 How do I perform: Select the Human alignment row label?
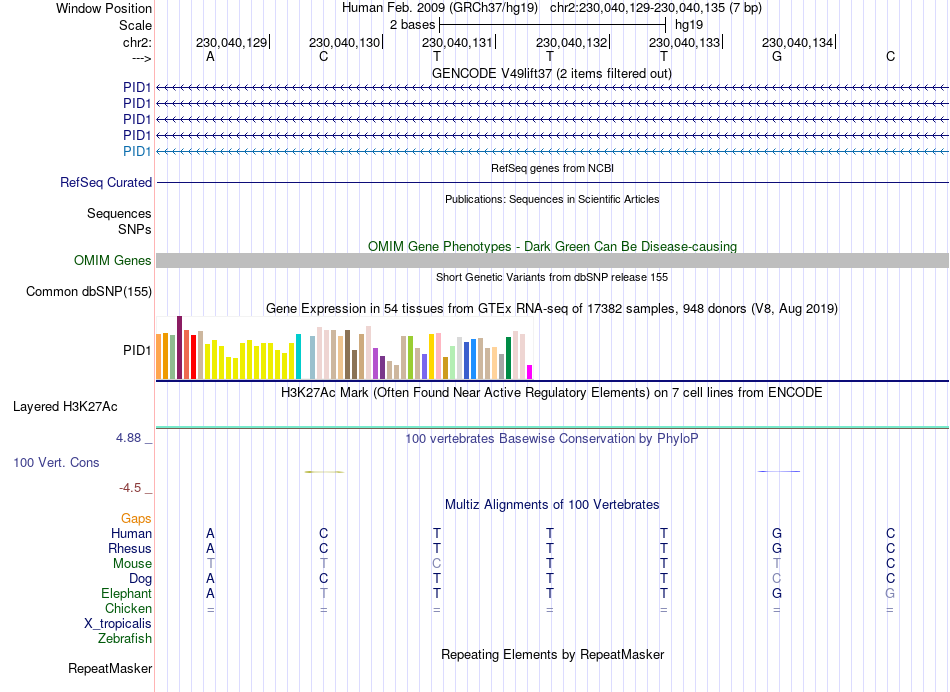pyautogui.click(x=131, y=533)
